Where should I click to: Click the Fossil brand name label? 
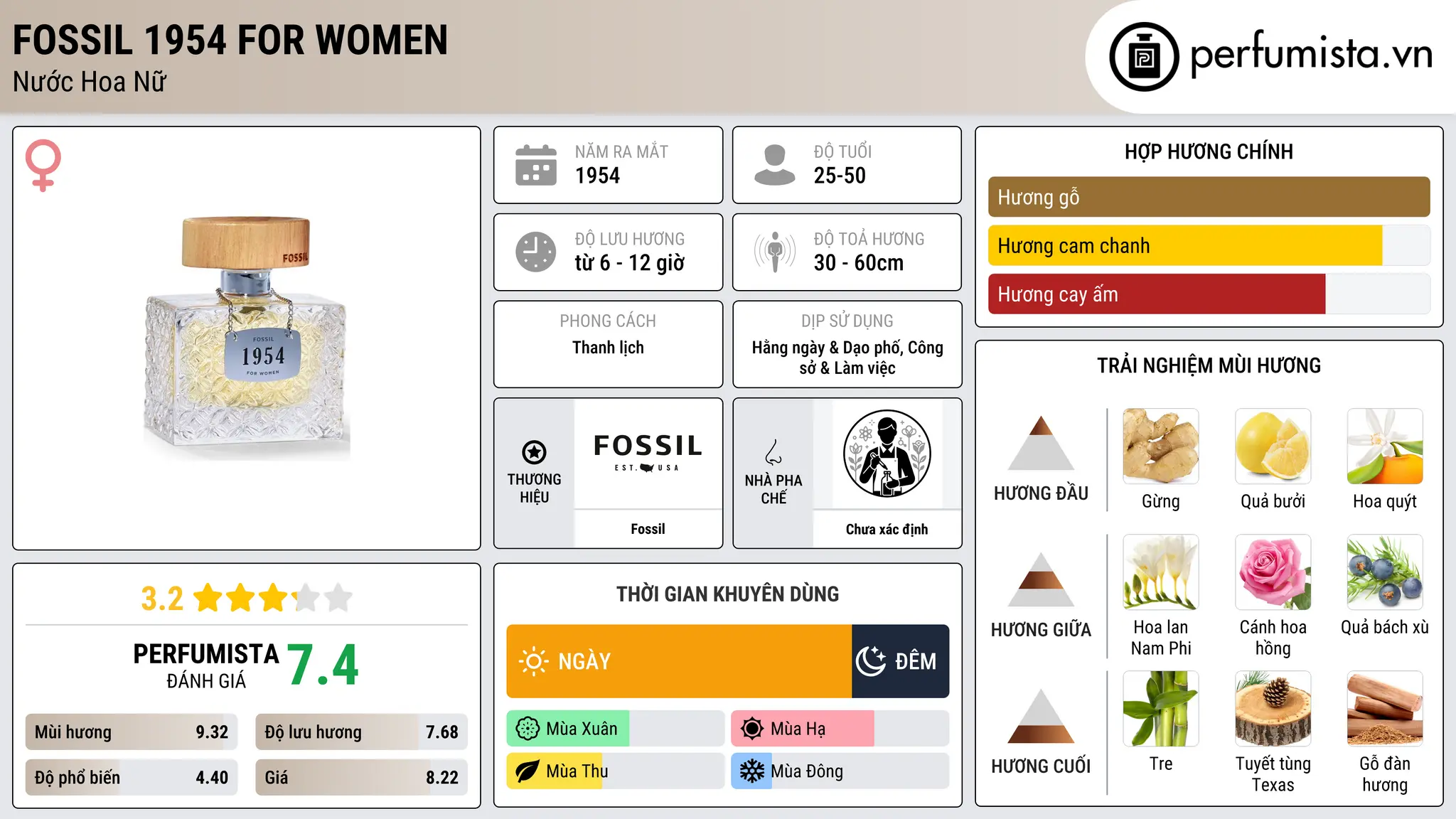648,529
